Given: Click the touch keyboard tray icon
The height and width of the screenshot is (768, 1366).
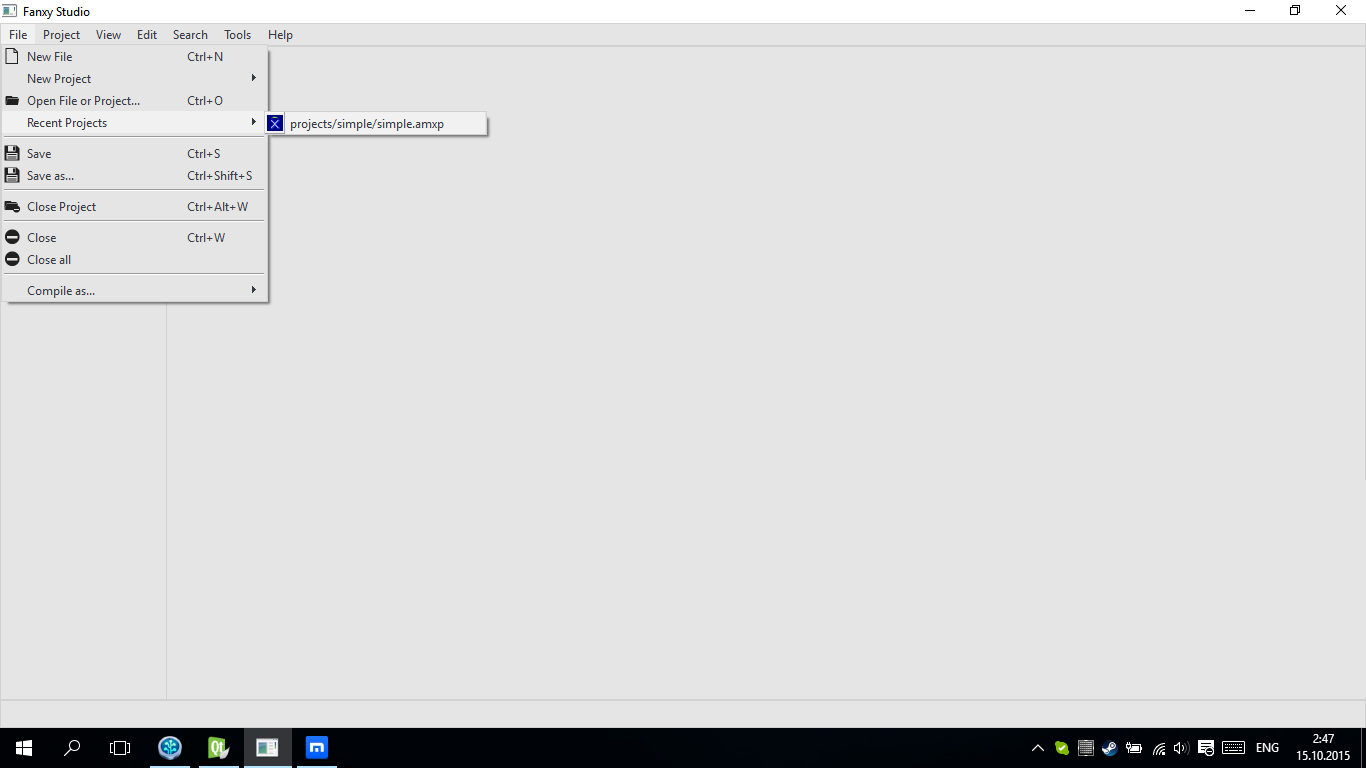Looking at the screenshot, I should coord(1233,748).
